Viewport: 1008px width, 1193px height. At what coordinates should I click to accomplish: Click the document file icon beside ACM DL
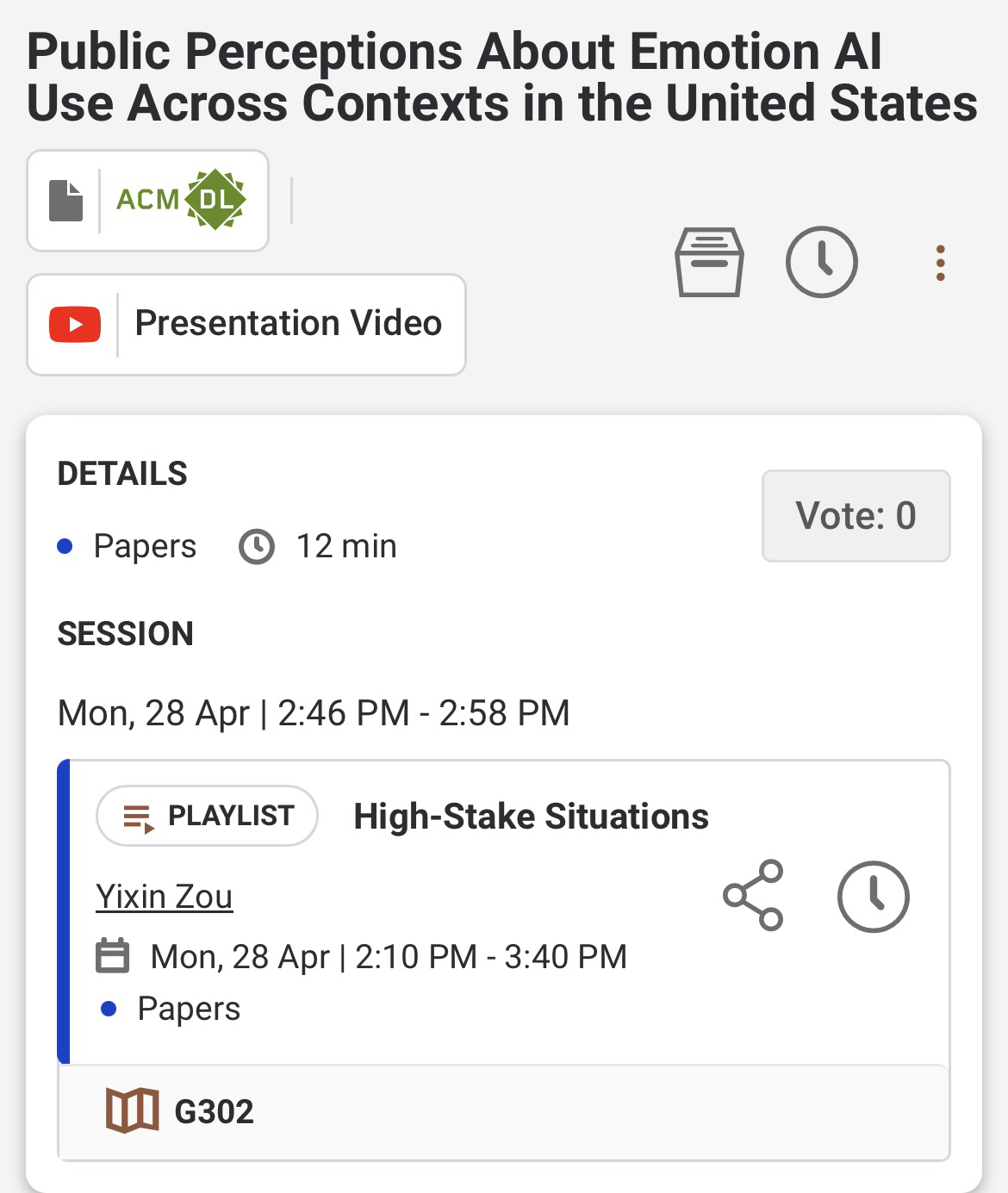[66, 201]
